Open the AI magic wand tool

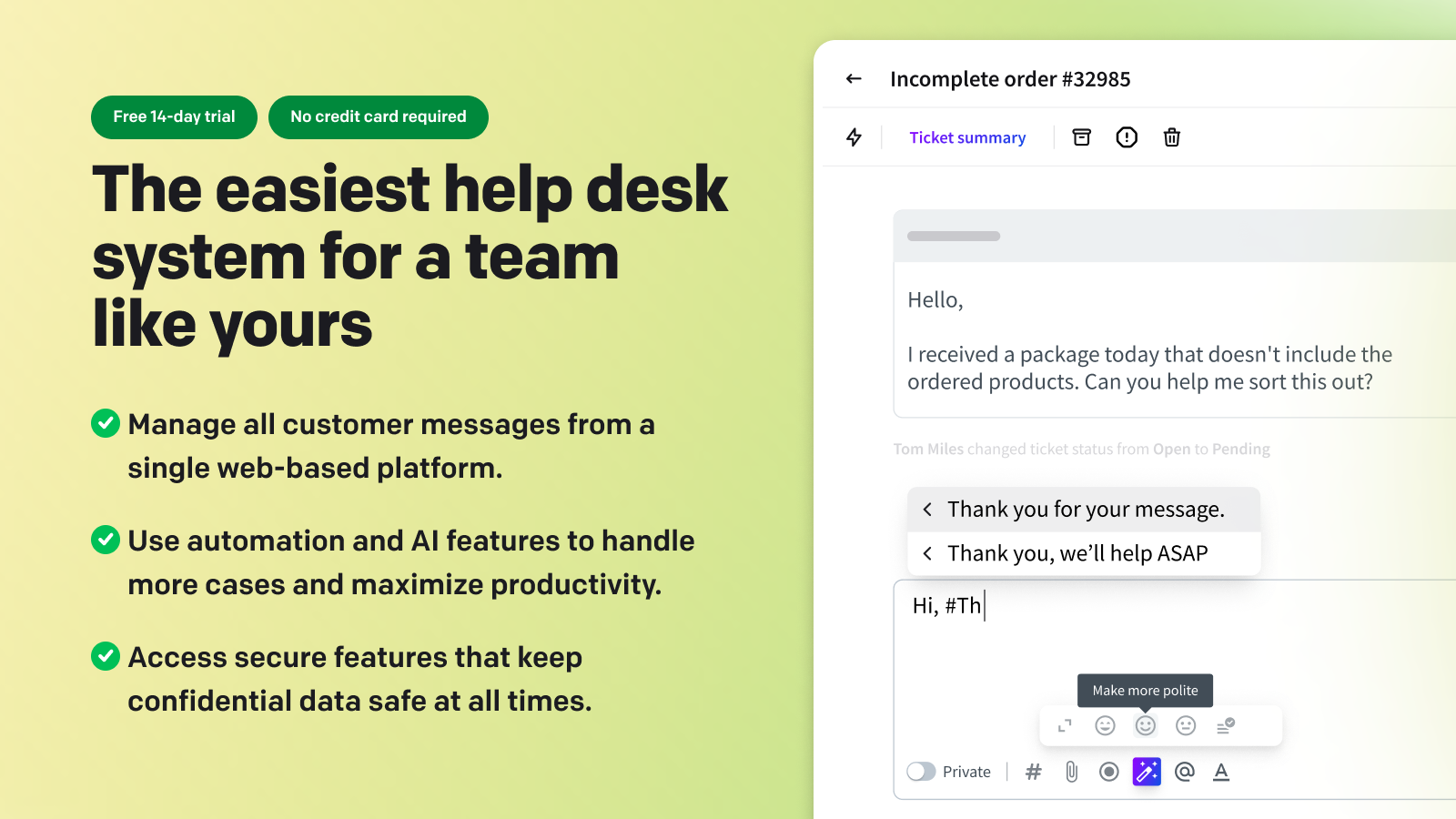point(1147,772)
